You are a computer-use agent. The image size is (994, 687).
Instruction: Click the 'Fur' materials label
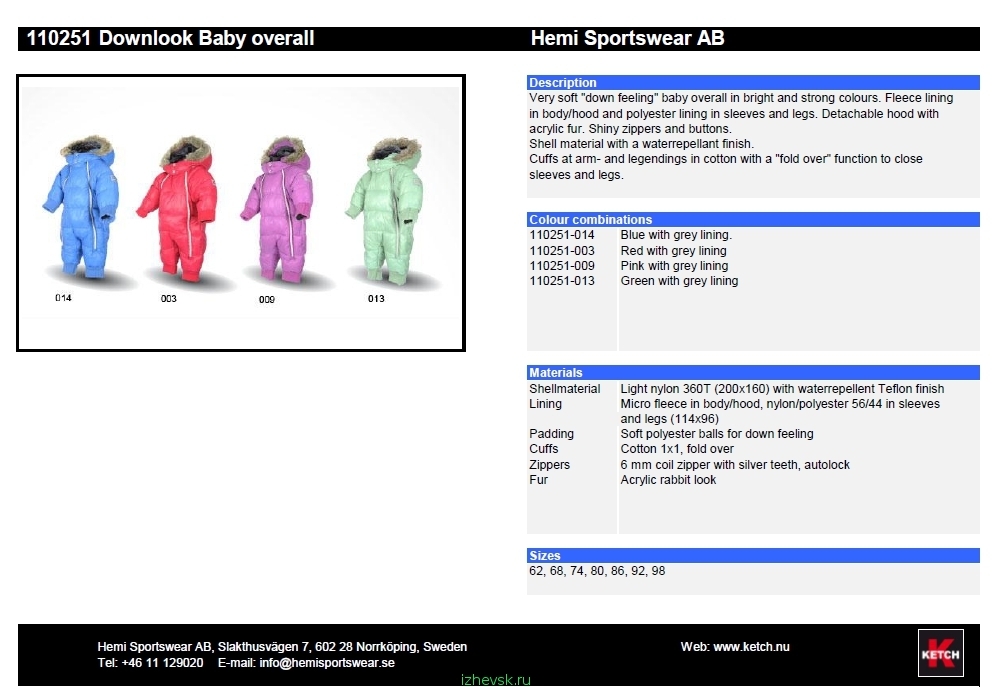tap(538, 480)
